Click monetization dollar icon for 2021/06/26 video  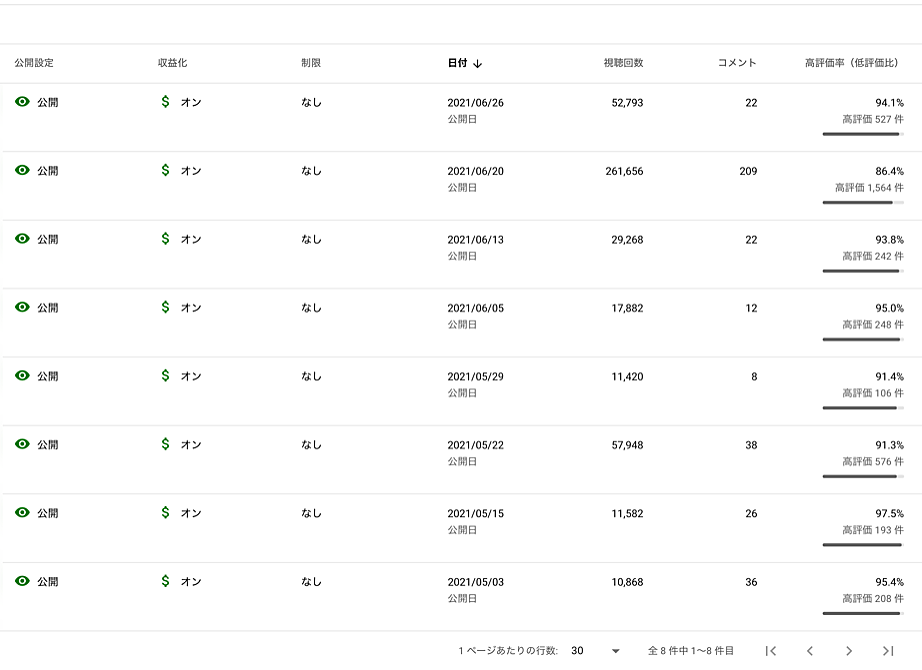point(165,102)
